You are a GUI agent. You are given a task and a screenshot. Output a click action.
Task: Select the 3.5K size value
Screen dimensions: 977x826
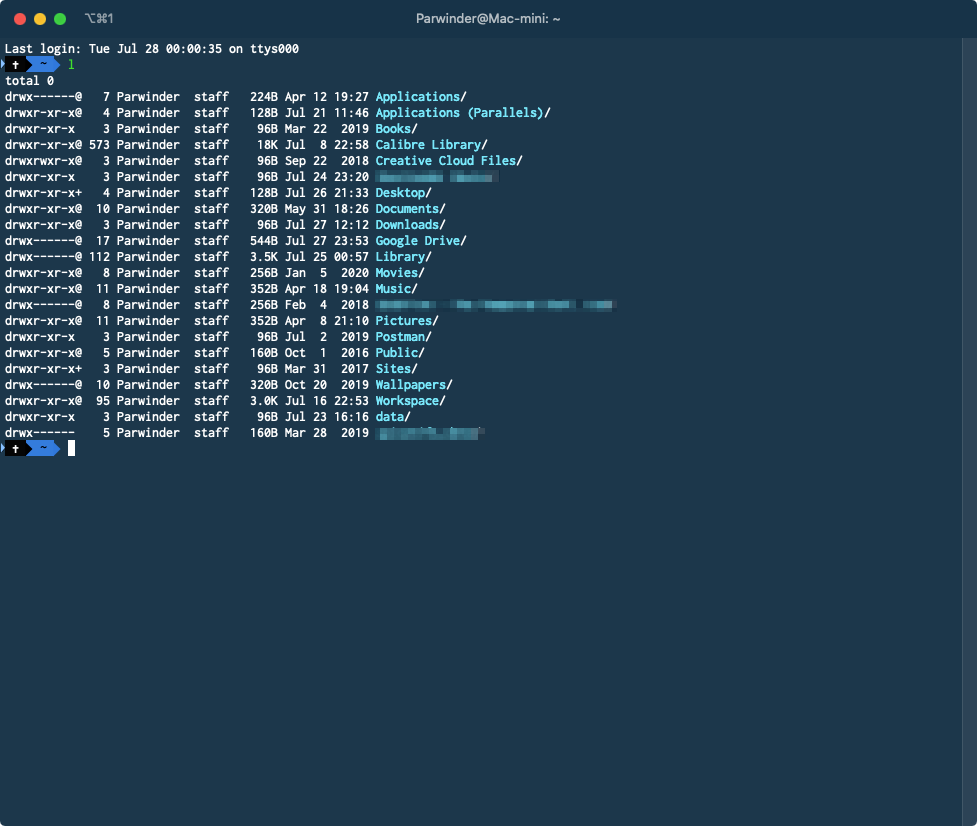tap(264, 257)
